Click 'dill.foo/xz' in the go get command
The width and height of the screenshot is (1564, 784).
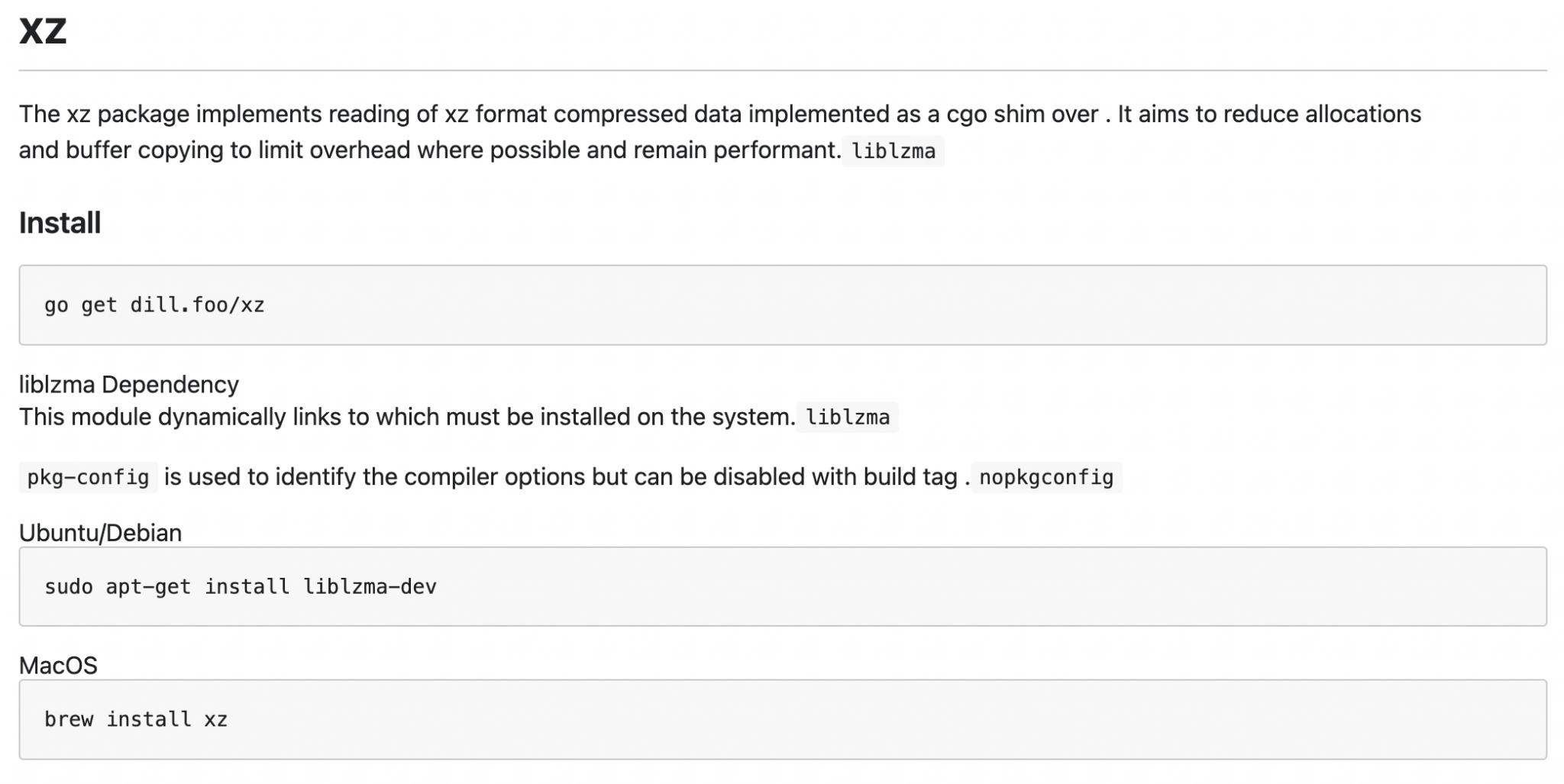(197, 305)
